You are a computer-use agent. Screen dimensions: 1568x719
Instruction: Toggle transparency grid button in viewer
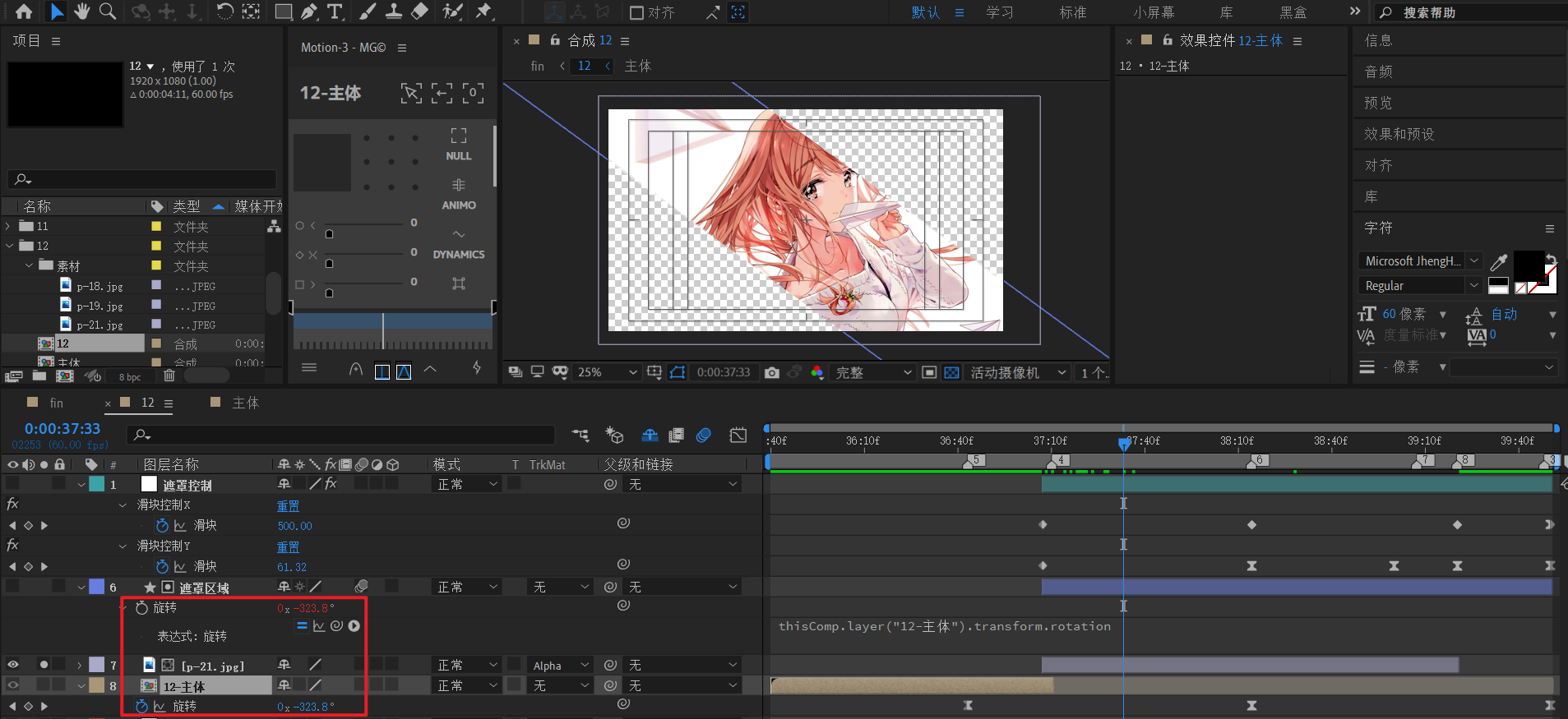[x=951, y=372]
